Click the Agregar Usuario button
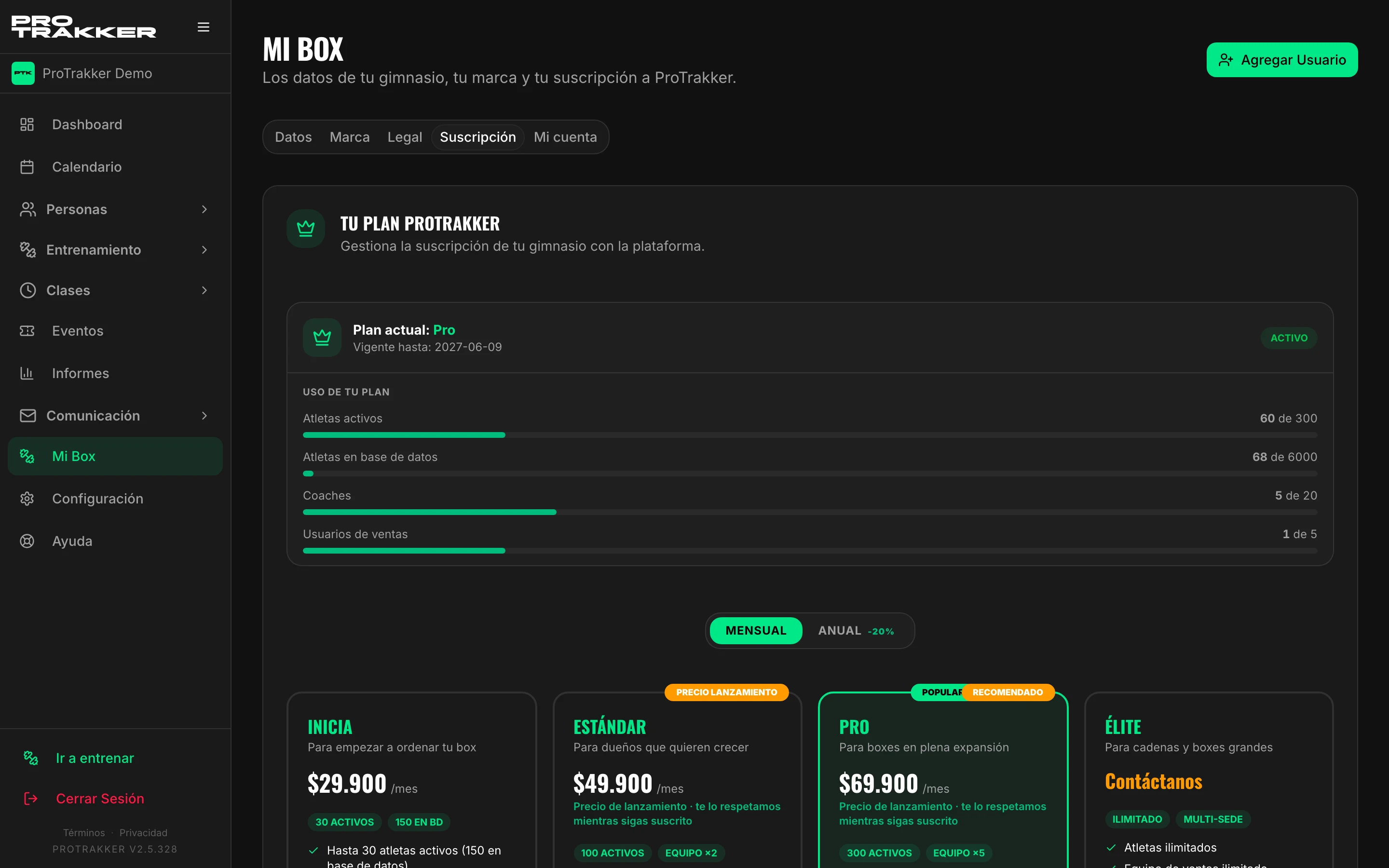The height and width of the screenshot is (868, 1389). pos(1281,60)
